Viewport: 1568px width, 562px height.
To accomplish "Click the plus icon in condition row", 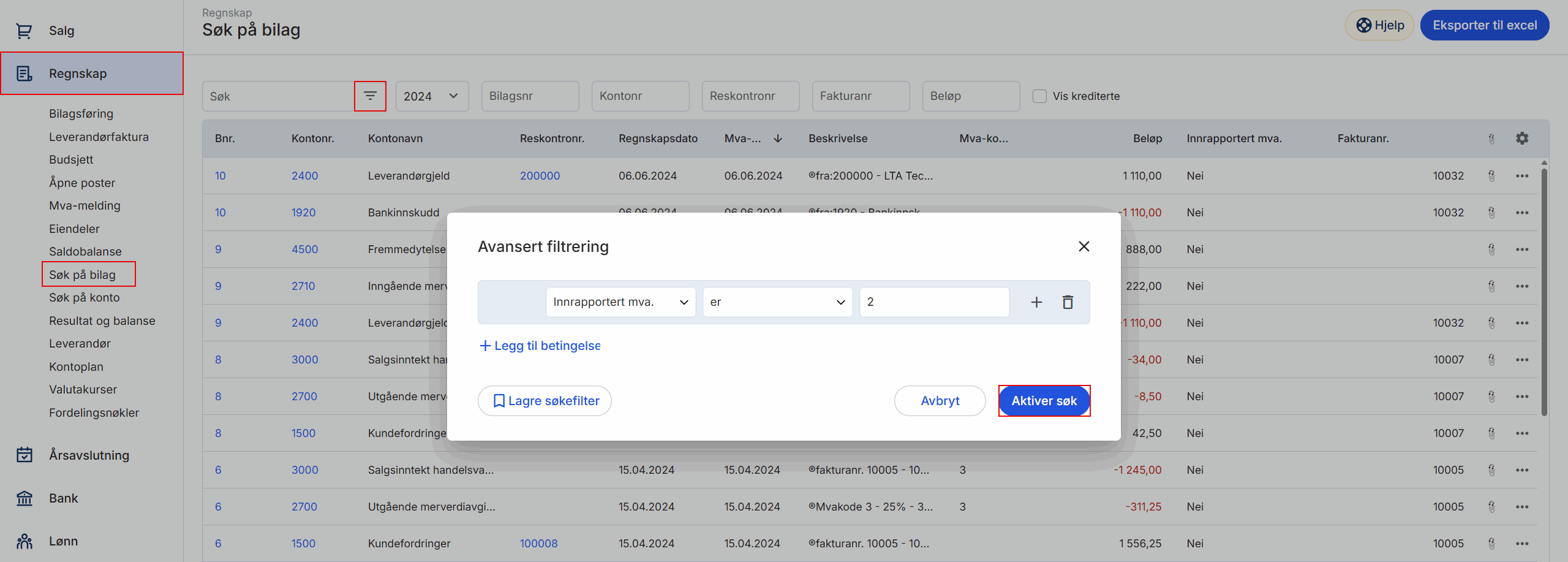I will coord(1036,302).
